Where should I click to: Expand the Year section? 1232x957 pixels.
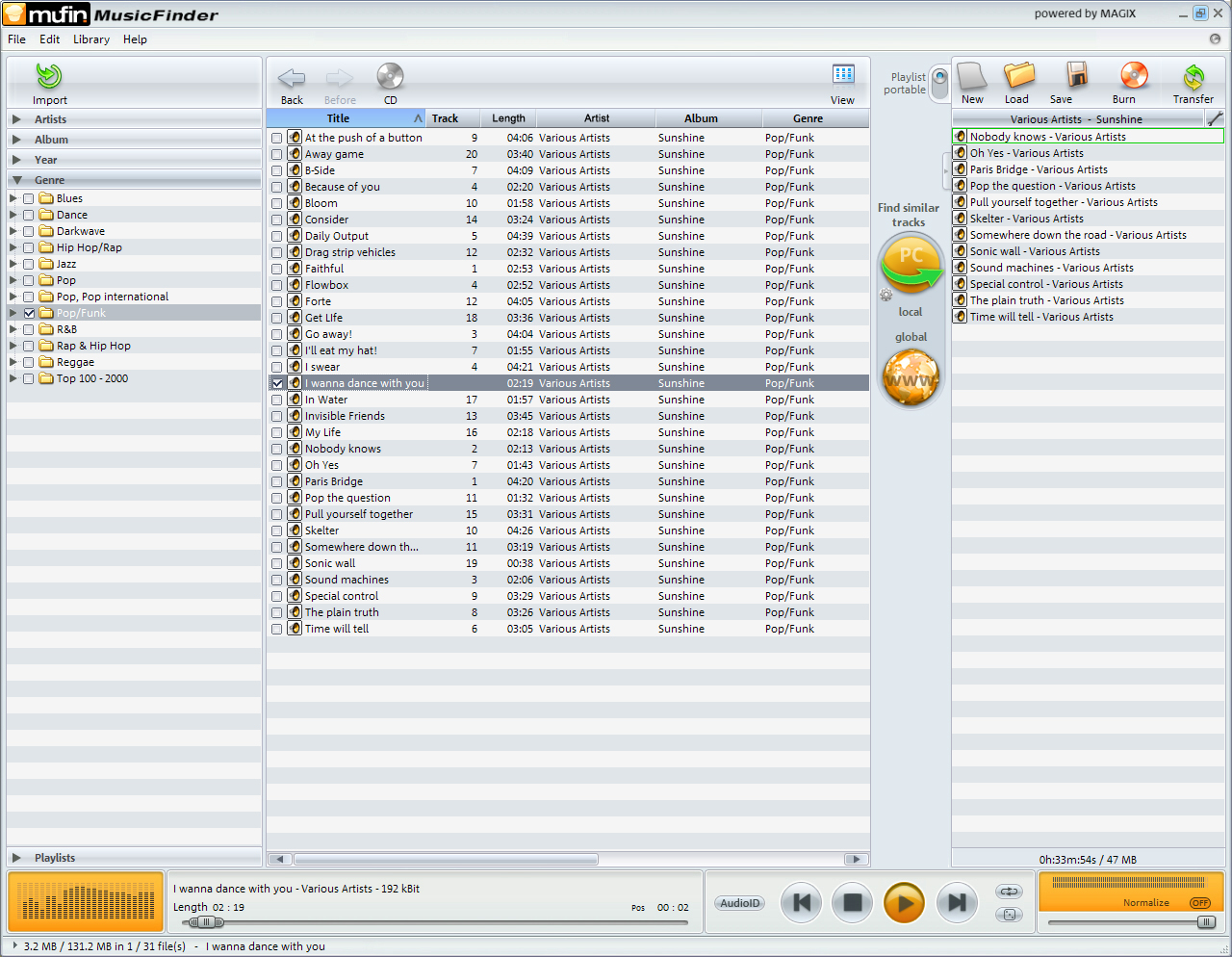[16, 160]
